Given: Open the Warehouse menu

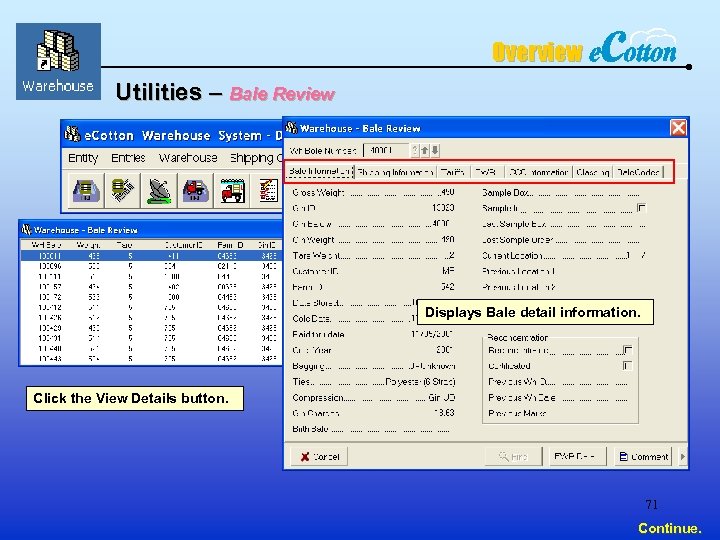Looking at the screenshot, I should tap(188, 158).
